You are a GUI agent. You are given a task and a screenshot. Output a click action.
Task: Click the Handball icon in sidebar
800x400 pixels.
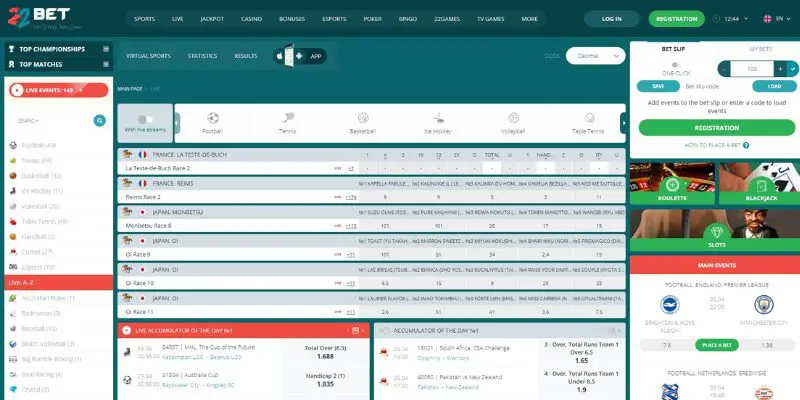pos(13,237)
